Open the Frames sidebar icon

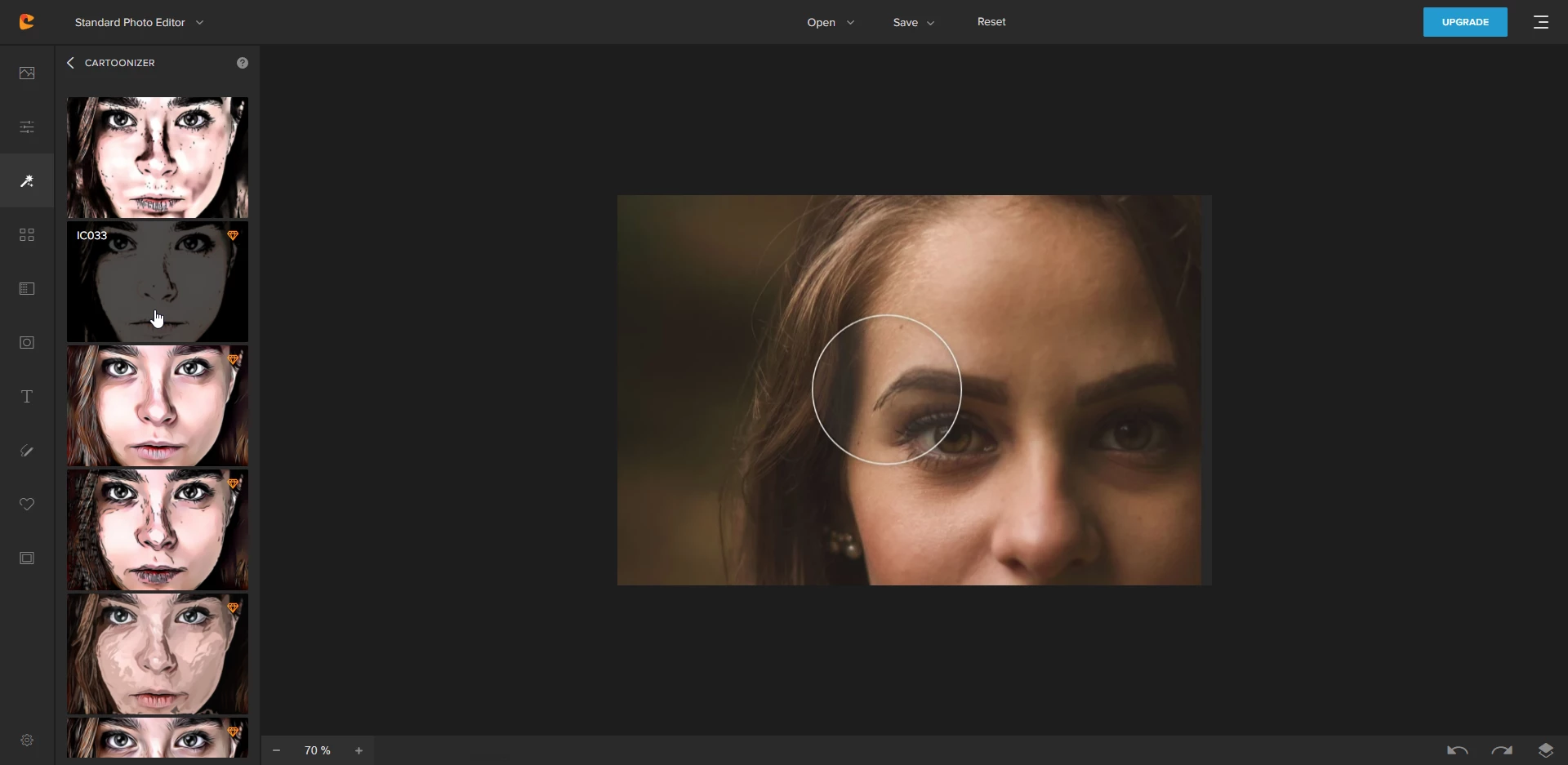(x=27, y=558)
